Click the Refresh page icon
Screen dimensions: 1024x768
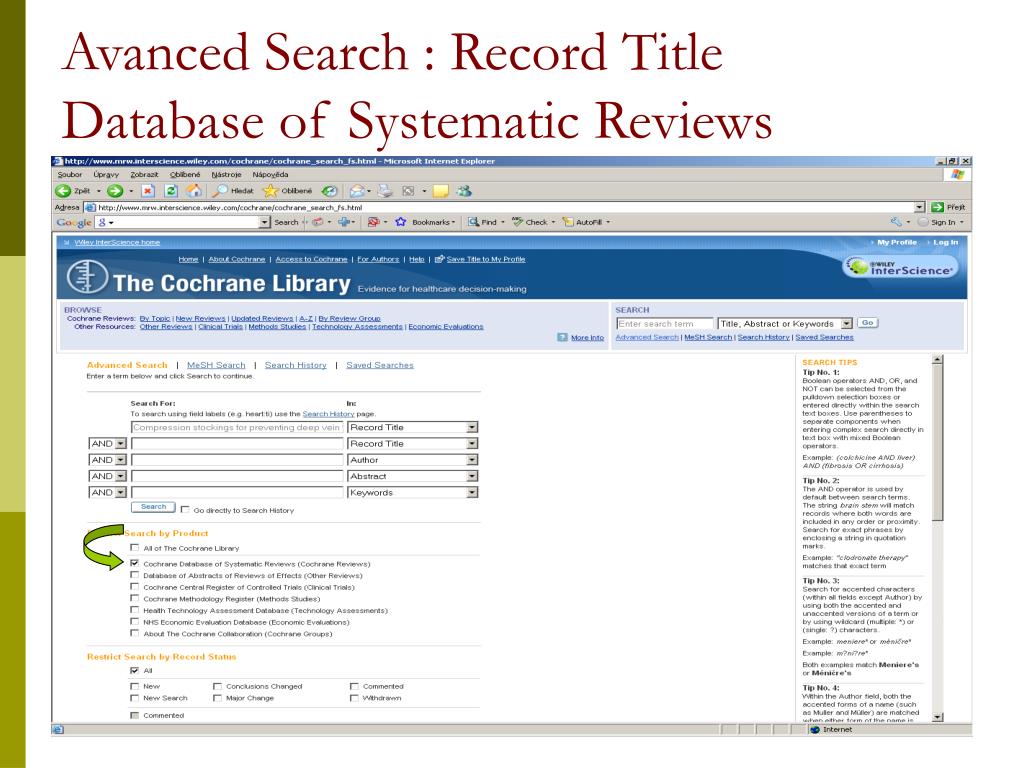click(171, 191)
